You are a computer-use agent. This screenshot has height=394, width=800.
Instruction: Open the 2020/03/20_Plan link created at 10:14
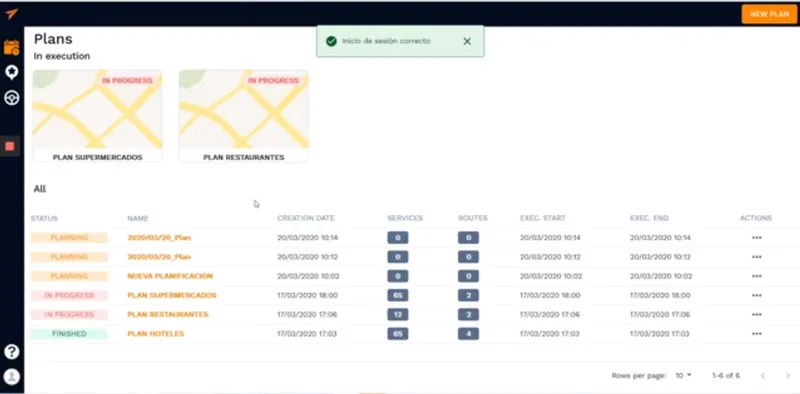pyautogui.click(x=159, y=238)
